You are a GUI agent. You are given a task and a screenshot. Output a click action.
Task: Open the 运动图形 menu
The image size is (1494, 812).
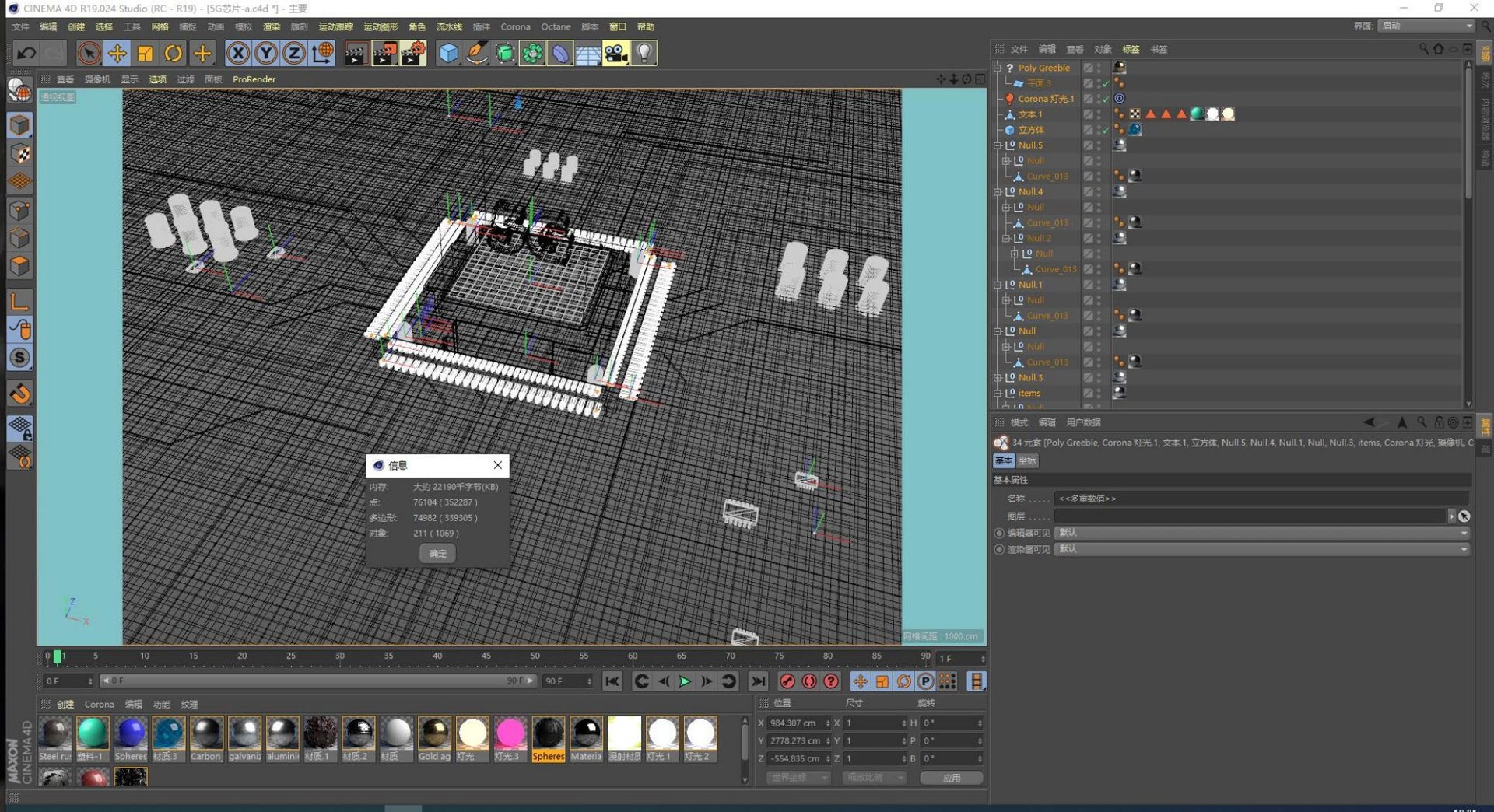click(x=381, y=26)
